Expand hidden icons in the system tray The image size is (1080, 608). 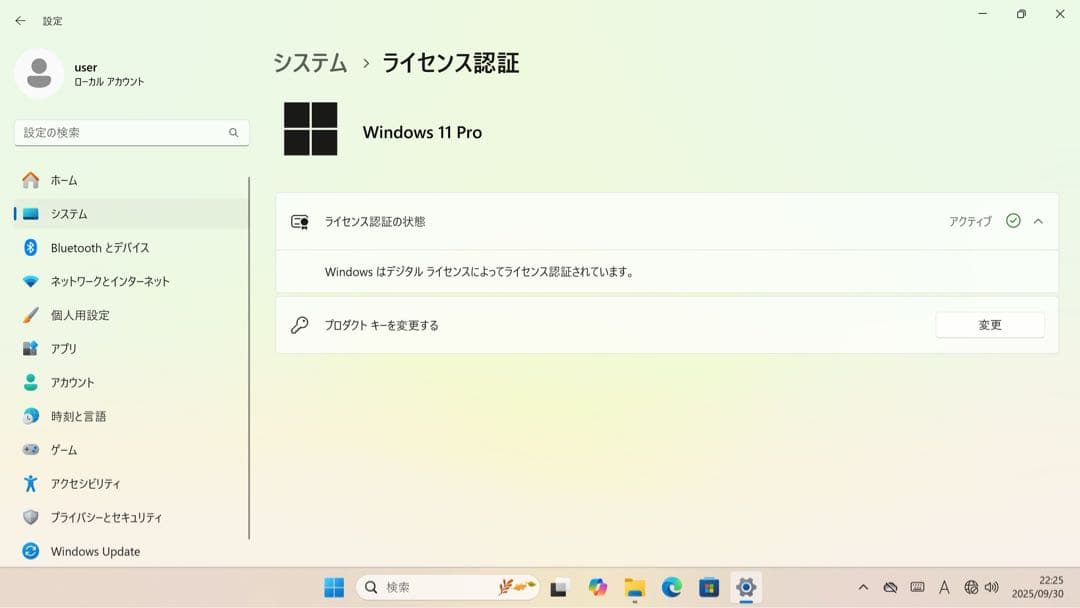(x=862, y=587)
